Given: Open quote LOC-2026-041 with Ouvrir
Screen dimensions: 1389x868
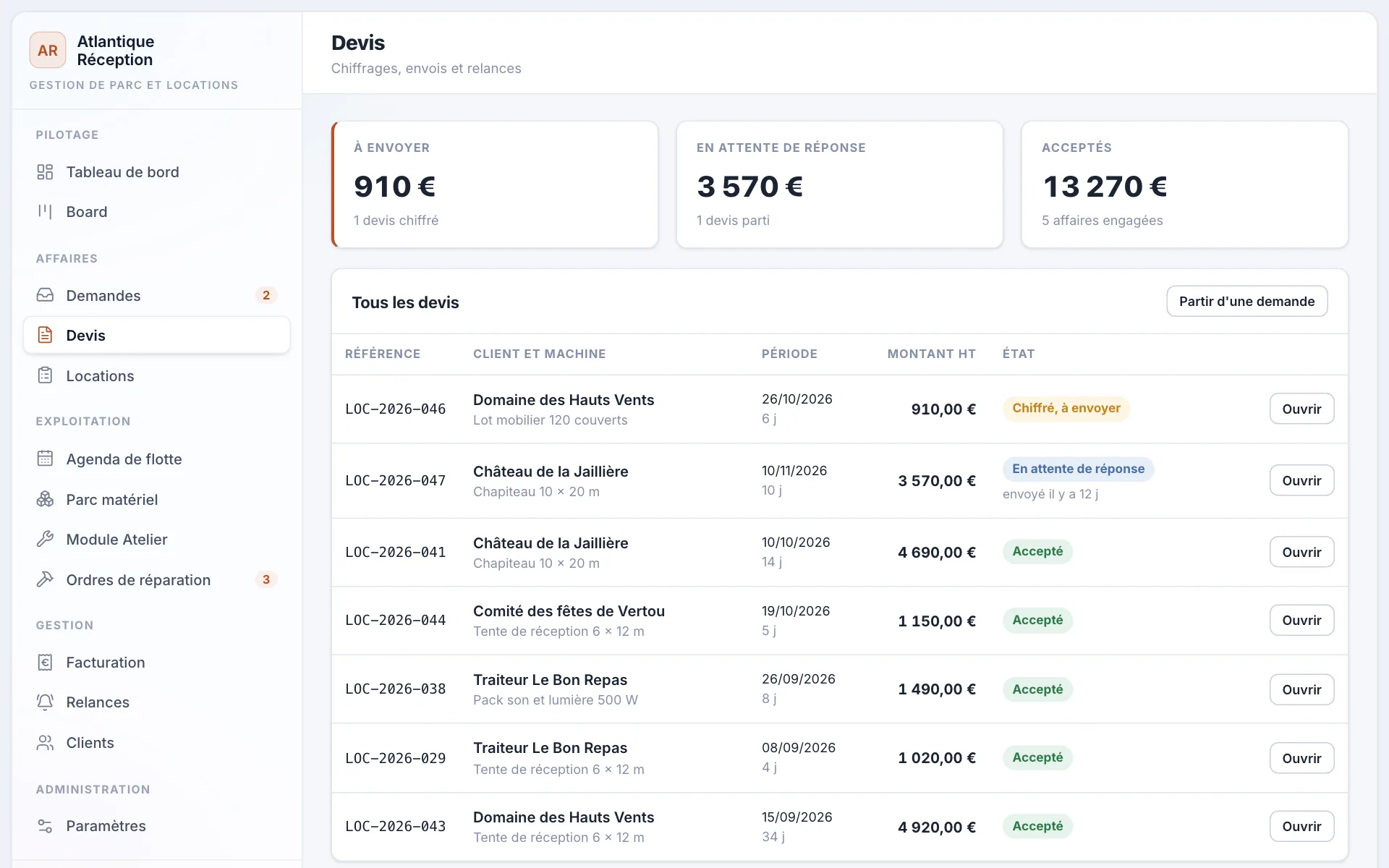Looking at the screenshot, I should [x=1301, y=552].
